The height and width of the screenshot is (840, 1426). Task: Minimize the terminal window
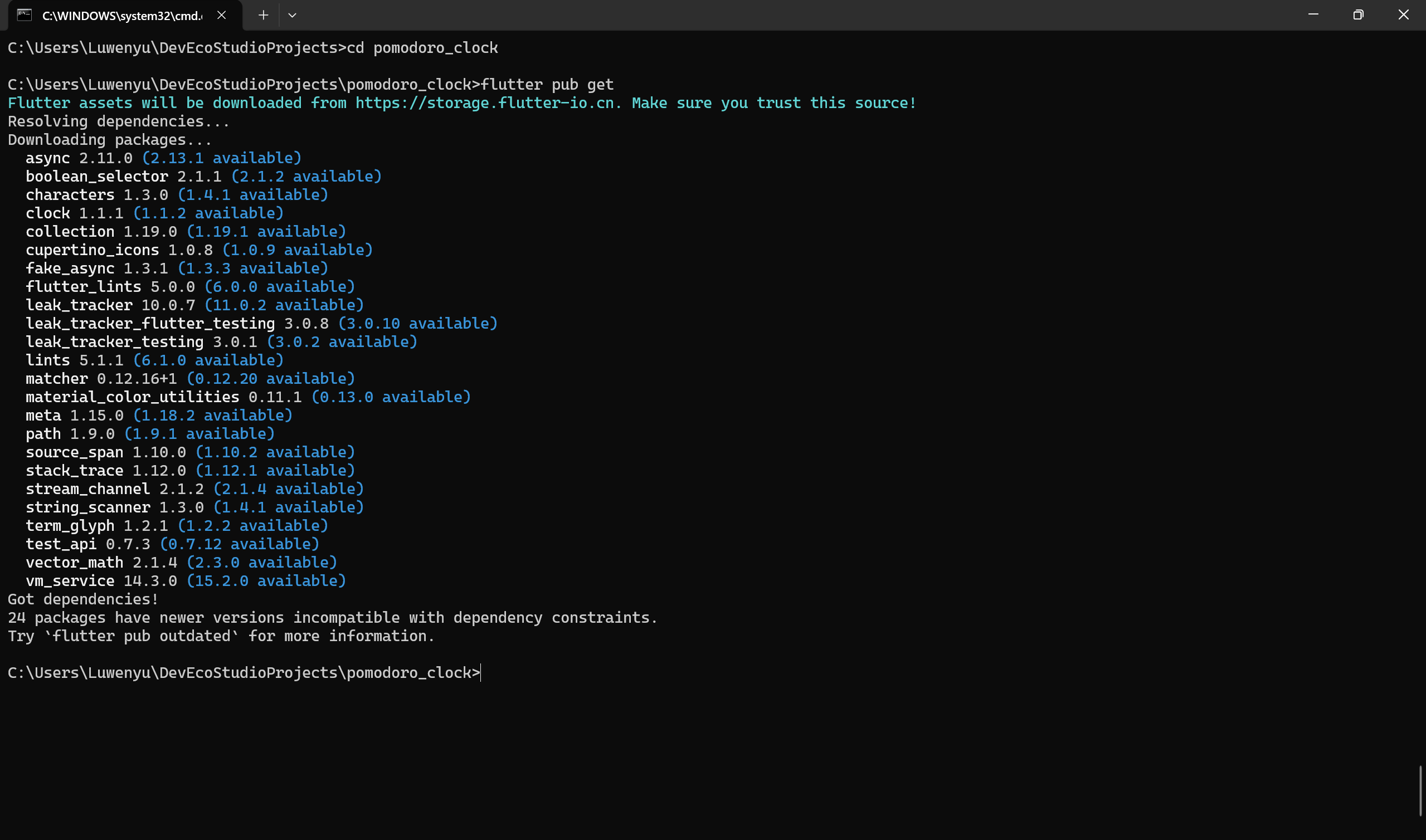click(x=1313, y=14)
